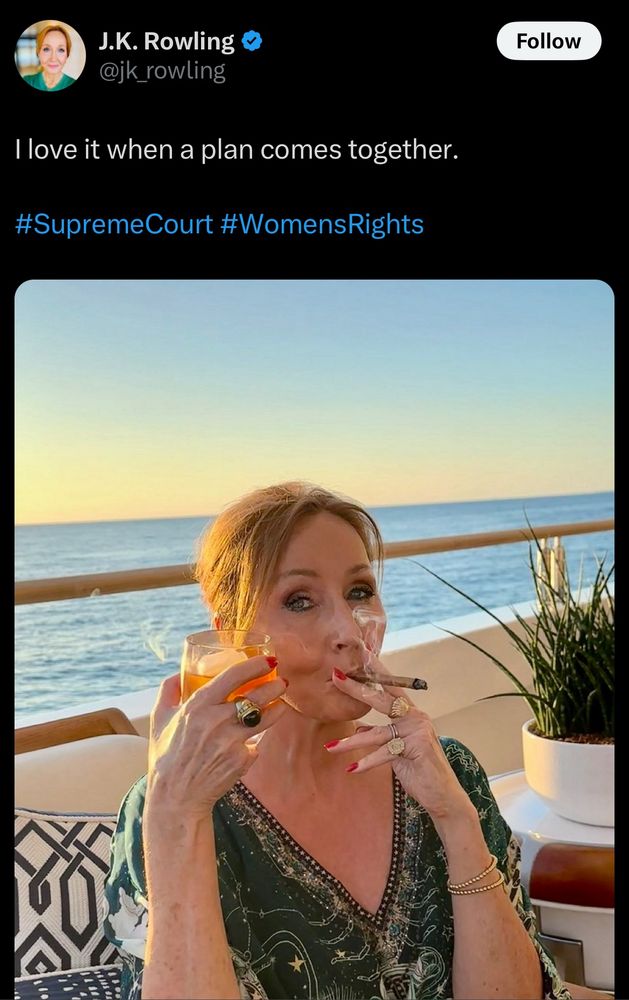629x1000 pixels.
Task: Click the black stone ring in the photo
Action: tap(248, 712)
